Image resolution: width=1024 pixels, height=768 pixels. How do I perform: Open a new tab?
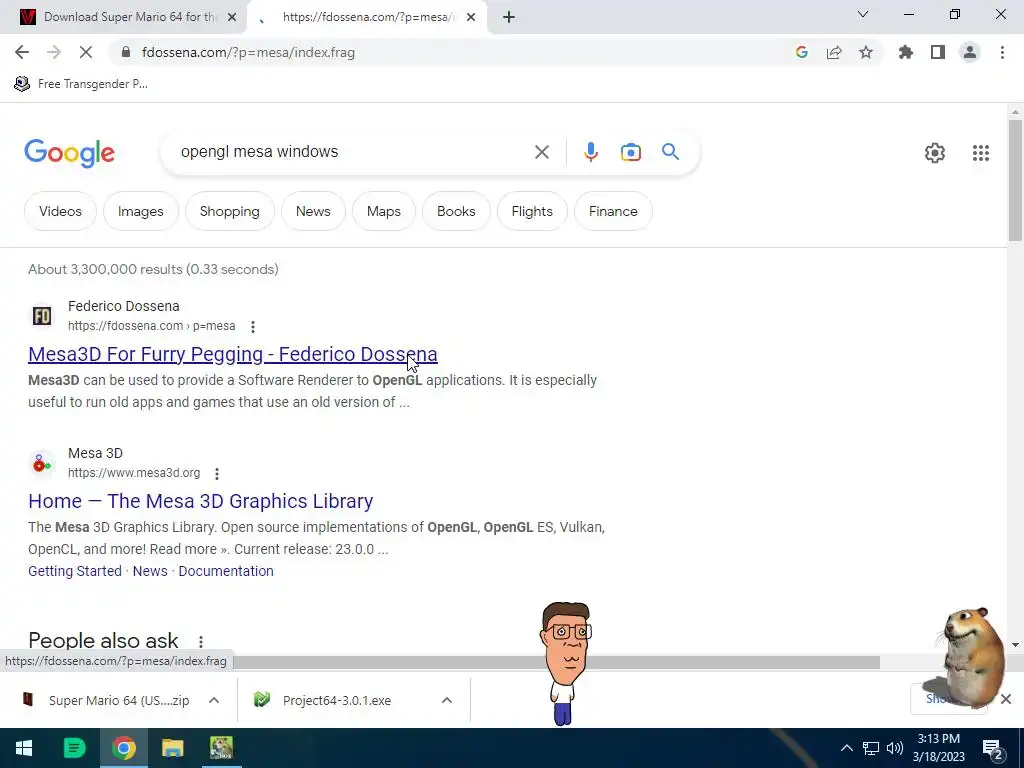[509, 17]
